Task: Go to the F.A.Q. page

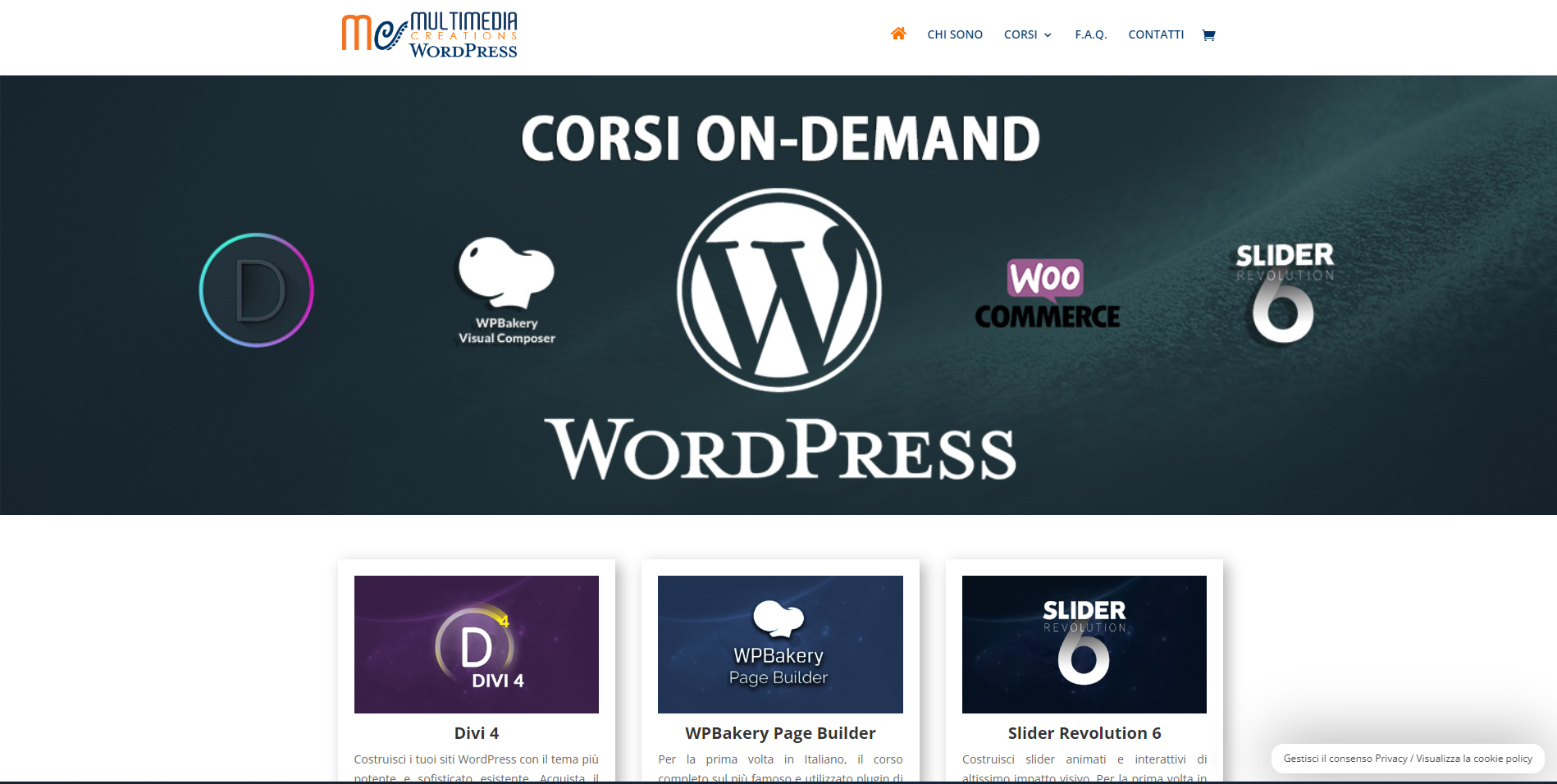Action: [1091, 34]
